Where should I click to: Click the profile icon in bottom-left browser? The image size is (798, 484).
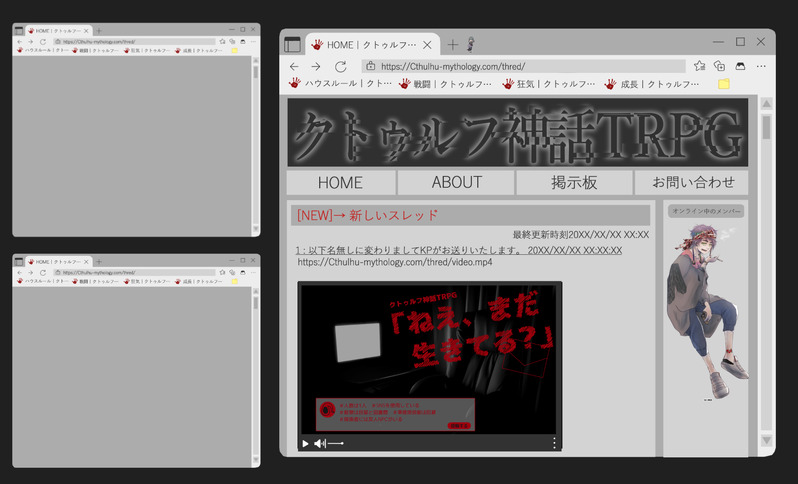pos(243,272)
